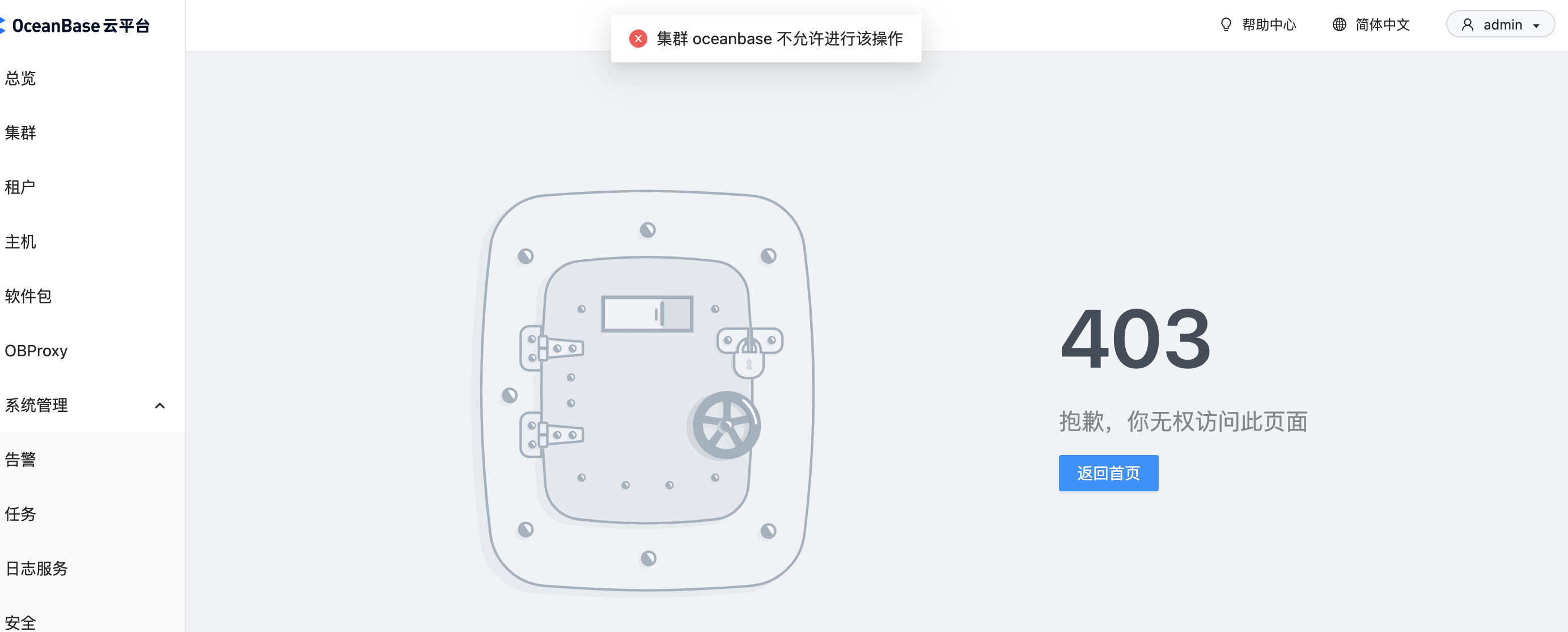Collapse the 系统管理 menu chevron

point(159,405)
